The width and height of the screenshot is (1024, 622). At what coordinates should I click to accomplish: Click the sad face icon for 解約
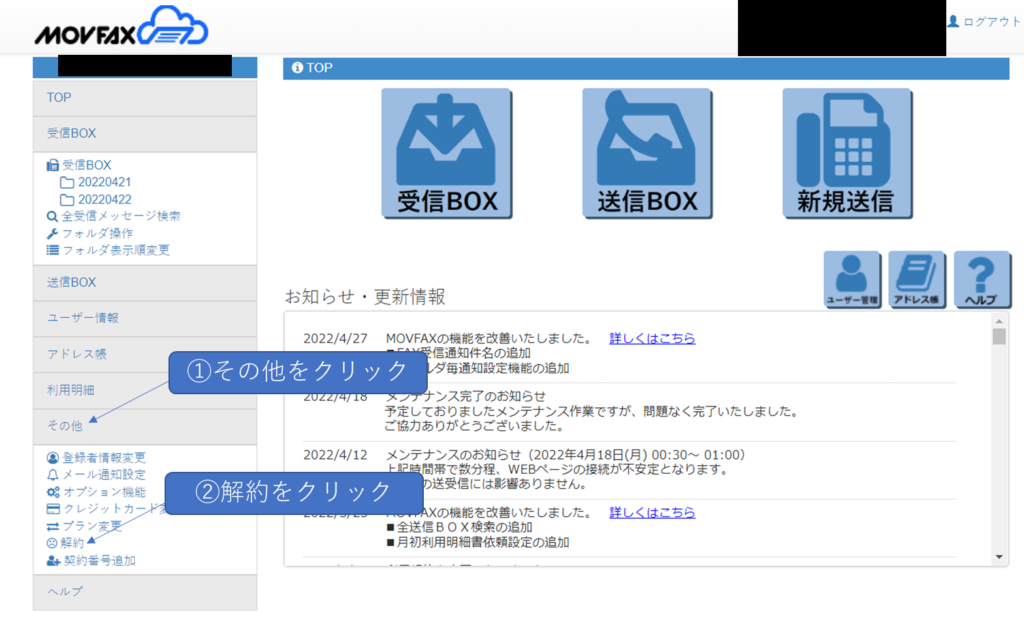pos(52,543)
